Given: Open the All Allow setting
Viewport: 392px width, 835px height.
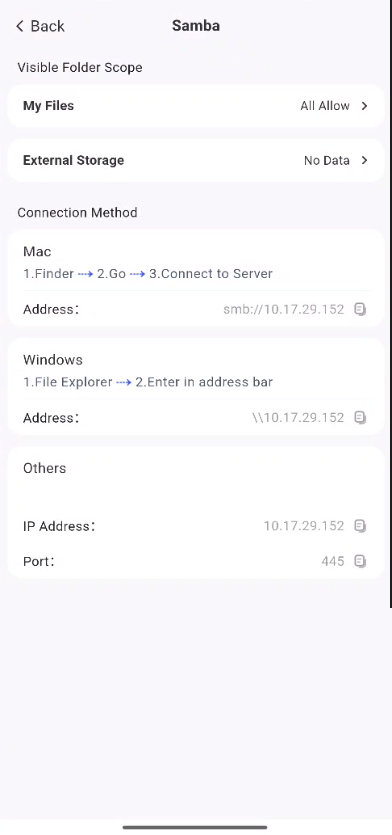Looking at the screenshot, I should pyautogui.click(x=325, y=106).
